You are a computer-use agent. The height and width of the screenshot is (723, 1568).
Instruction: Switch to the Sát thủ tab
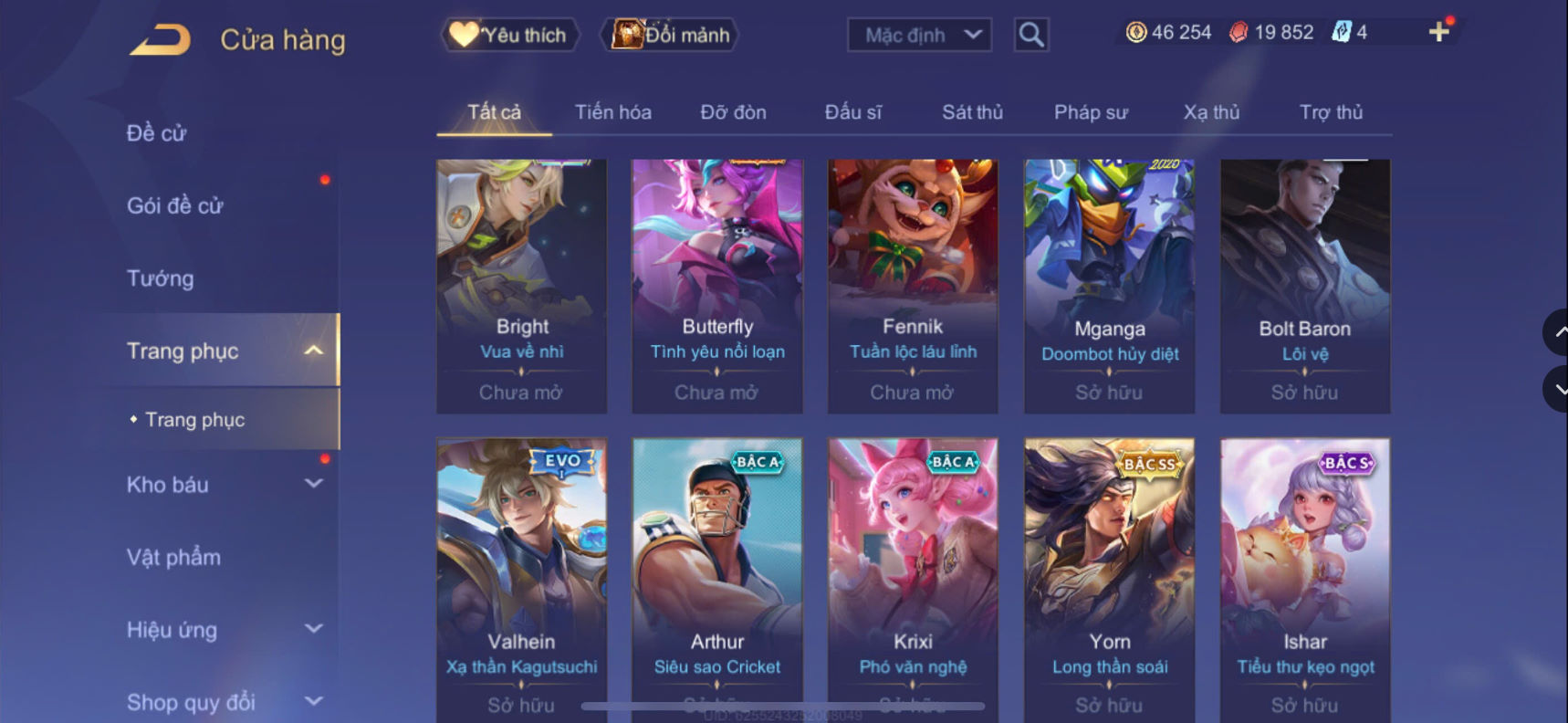[x=972, y=112]
